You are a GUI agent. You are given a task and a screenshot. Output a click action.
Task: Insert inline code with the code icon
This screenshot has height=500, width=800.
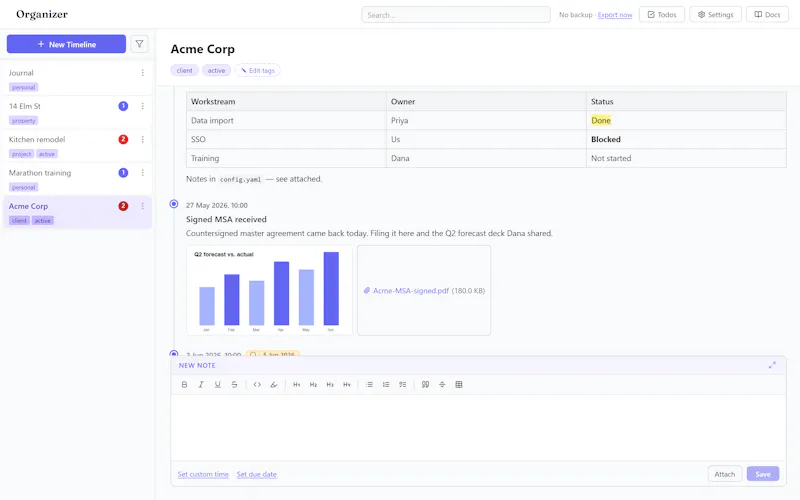tap(257, 385)
